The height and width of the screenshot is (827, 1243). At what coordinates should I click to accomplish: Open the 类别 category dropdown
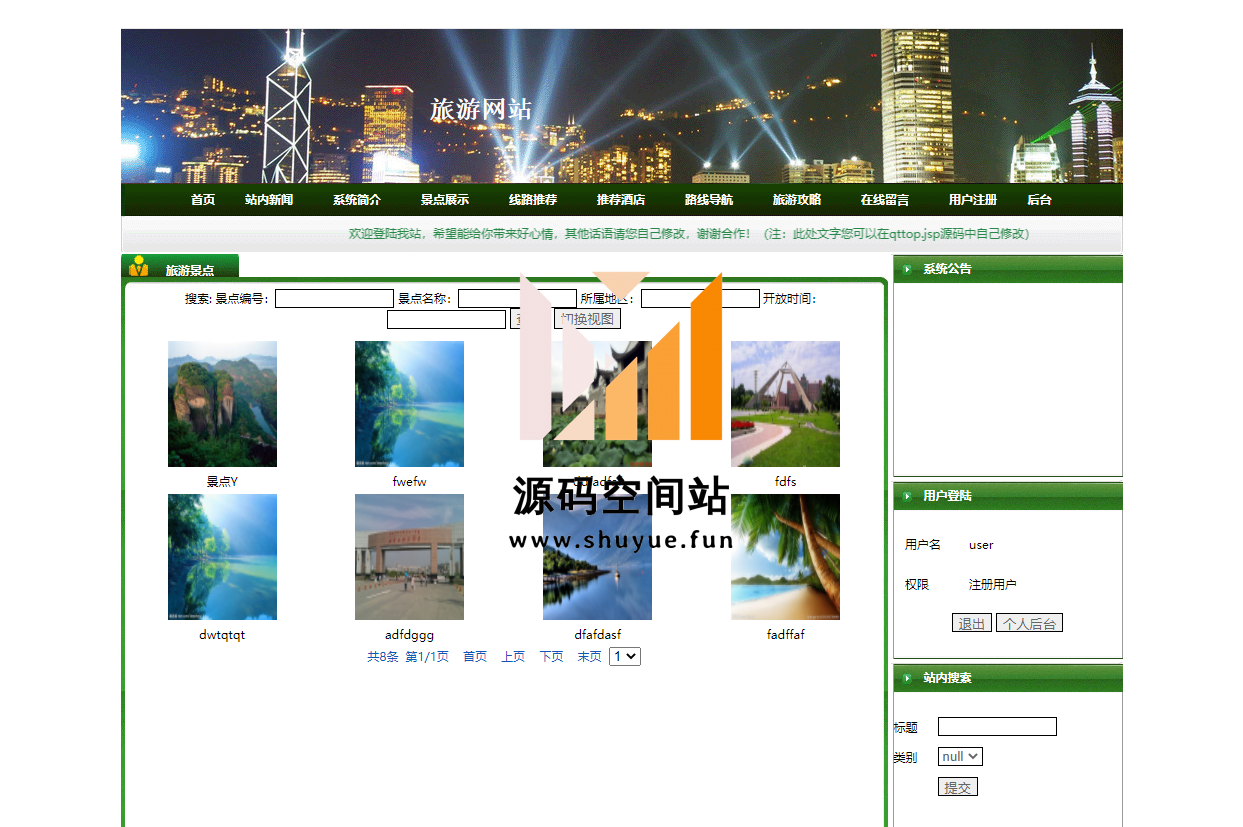click(960, 757)
